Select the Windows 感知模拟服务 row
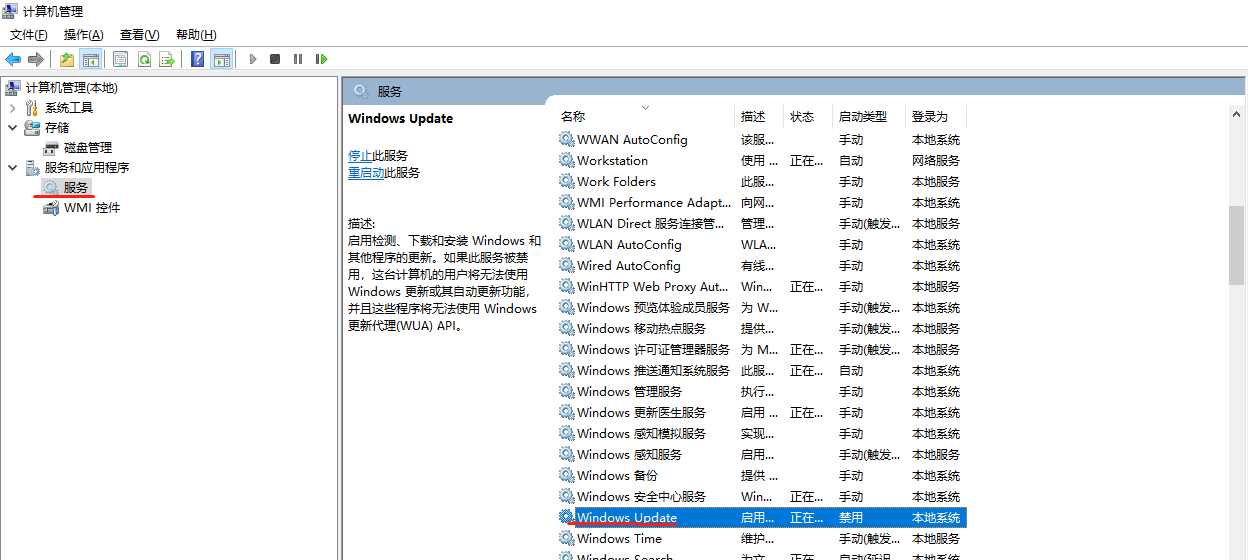Image resolution: width=1248 pixels, height=560 pixels. (761, 433)
